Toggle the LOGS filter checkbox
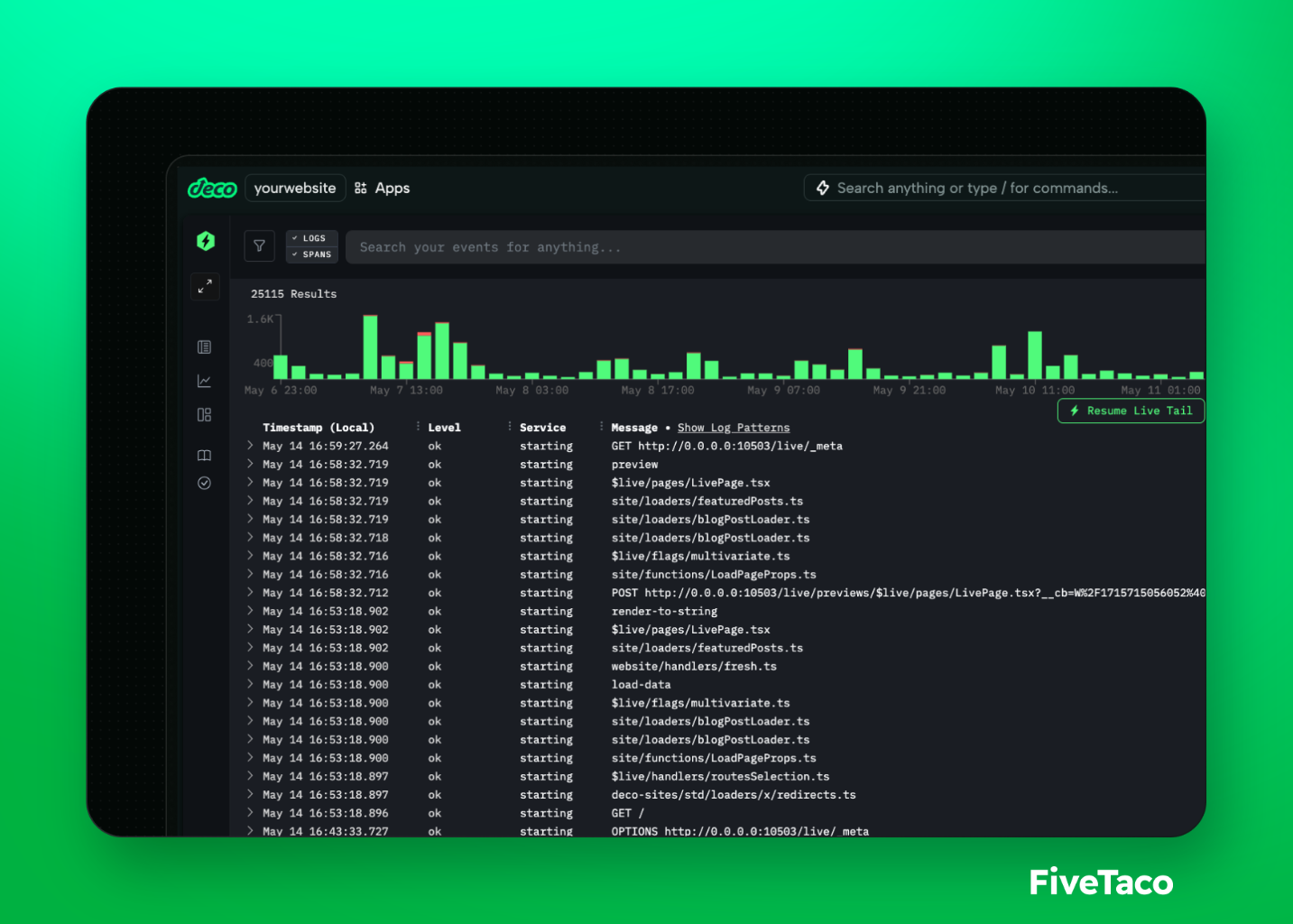1293x924 pixels. (312, 238)
